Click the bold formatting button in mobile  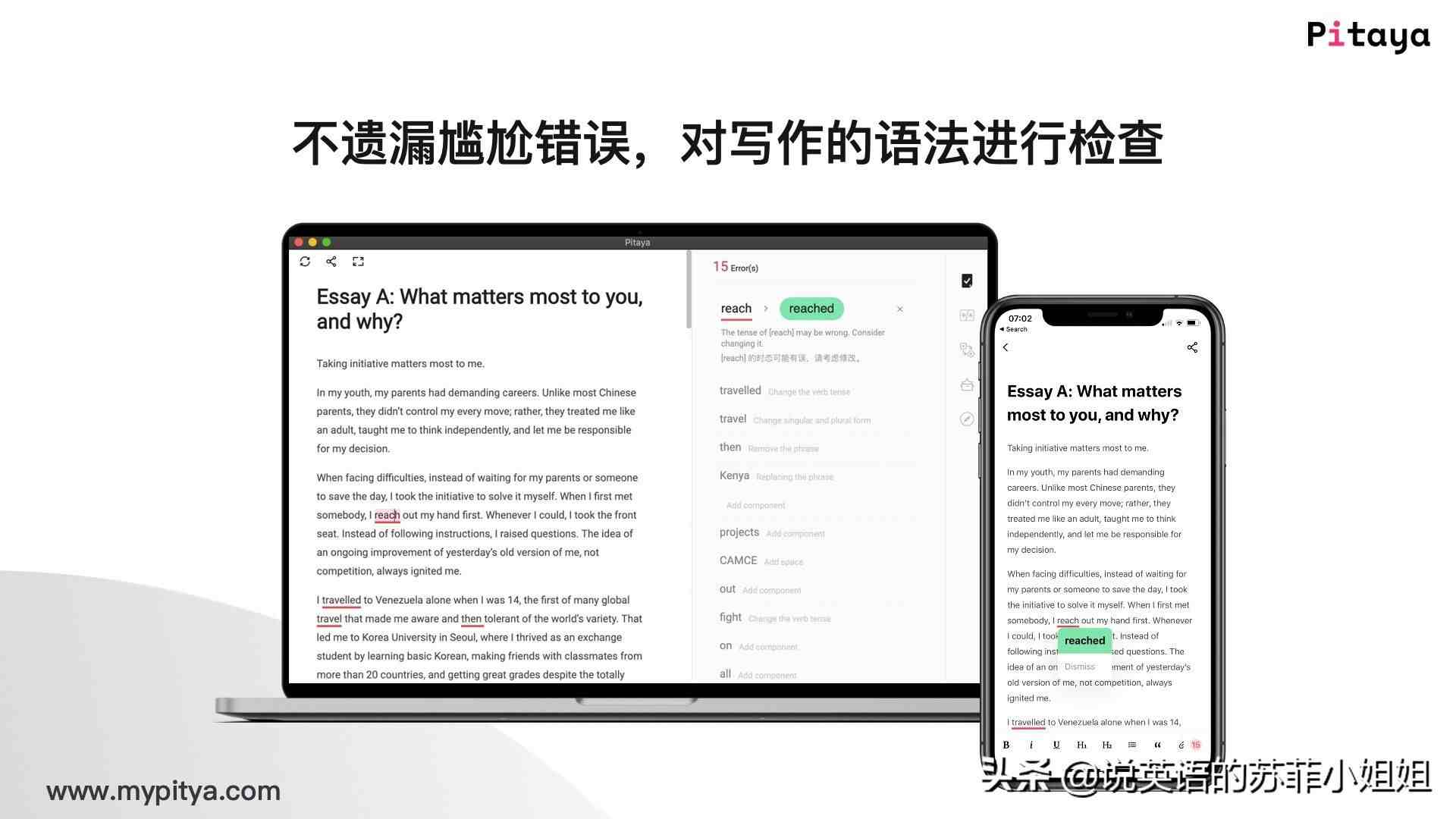click(1007, 745)
